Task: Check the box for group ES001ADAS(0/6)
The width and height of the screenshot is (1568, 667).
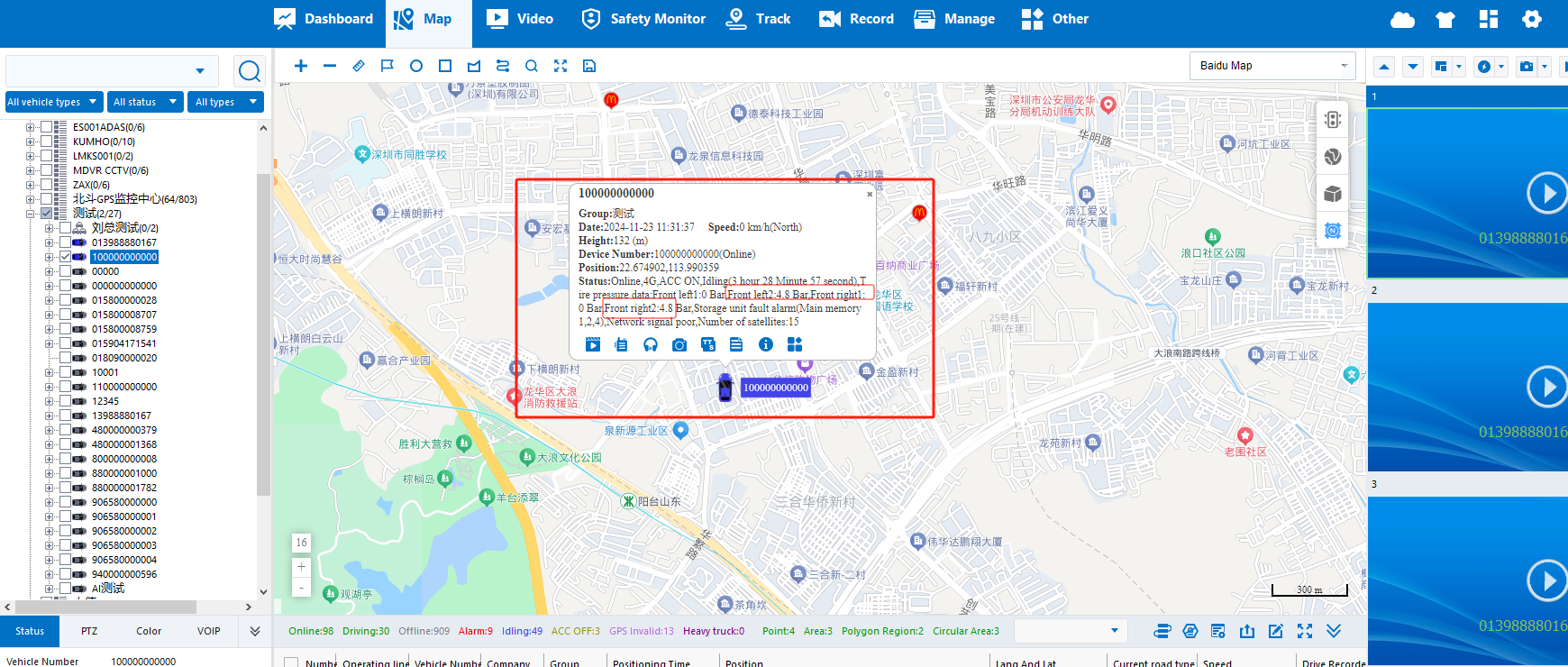Action: [x=46, y=127]
